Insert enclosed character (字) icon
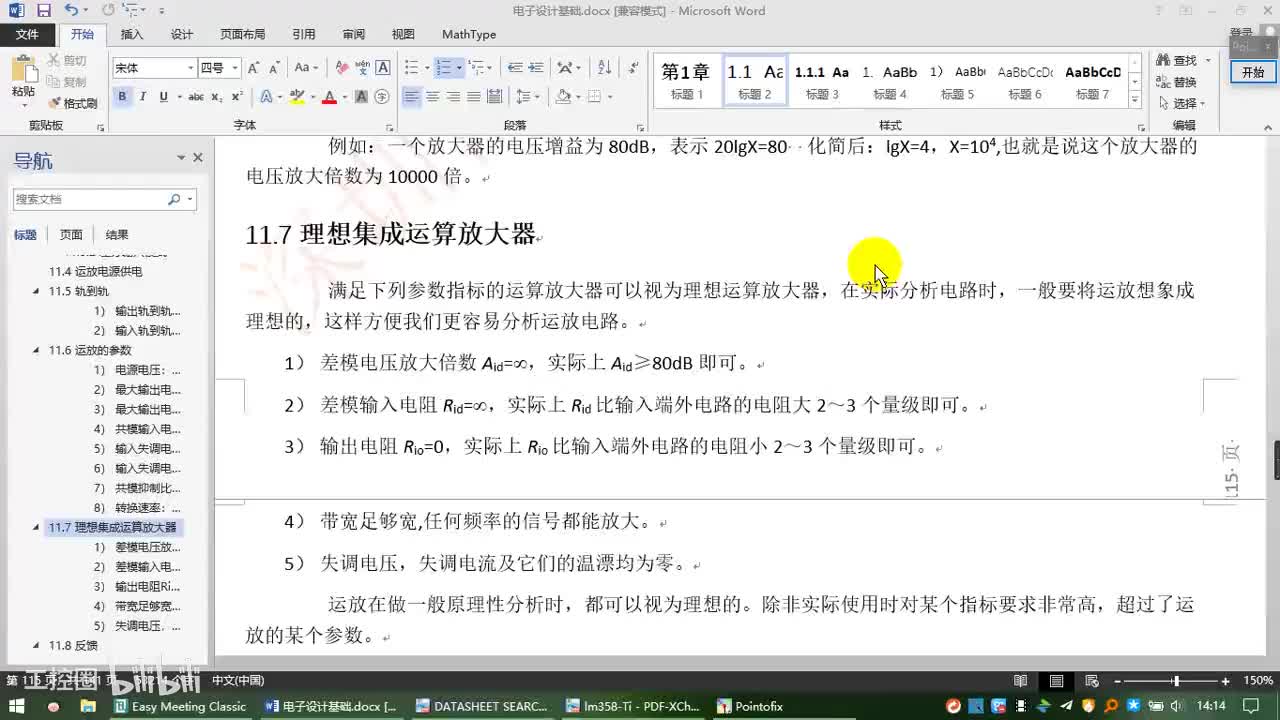Image resolution: width=1280 pixels, height=720 pixels. pos(382,97)
